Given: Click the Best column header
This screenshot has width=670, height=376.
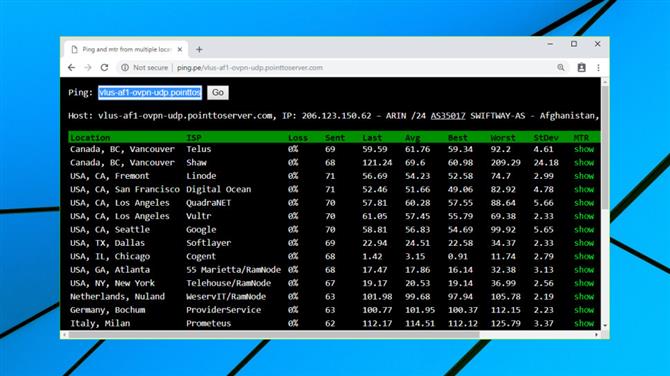Looking at the screenshot, I should coord(458,138).
